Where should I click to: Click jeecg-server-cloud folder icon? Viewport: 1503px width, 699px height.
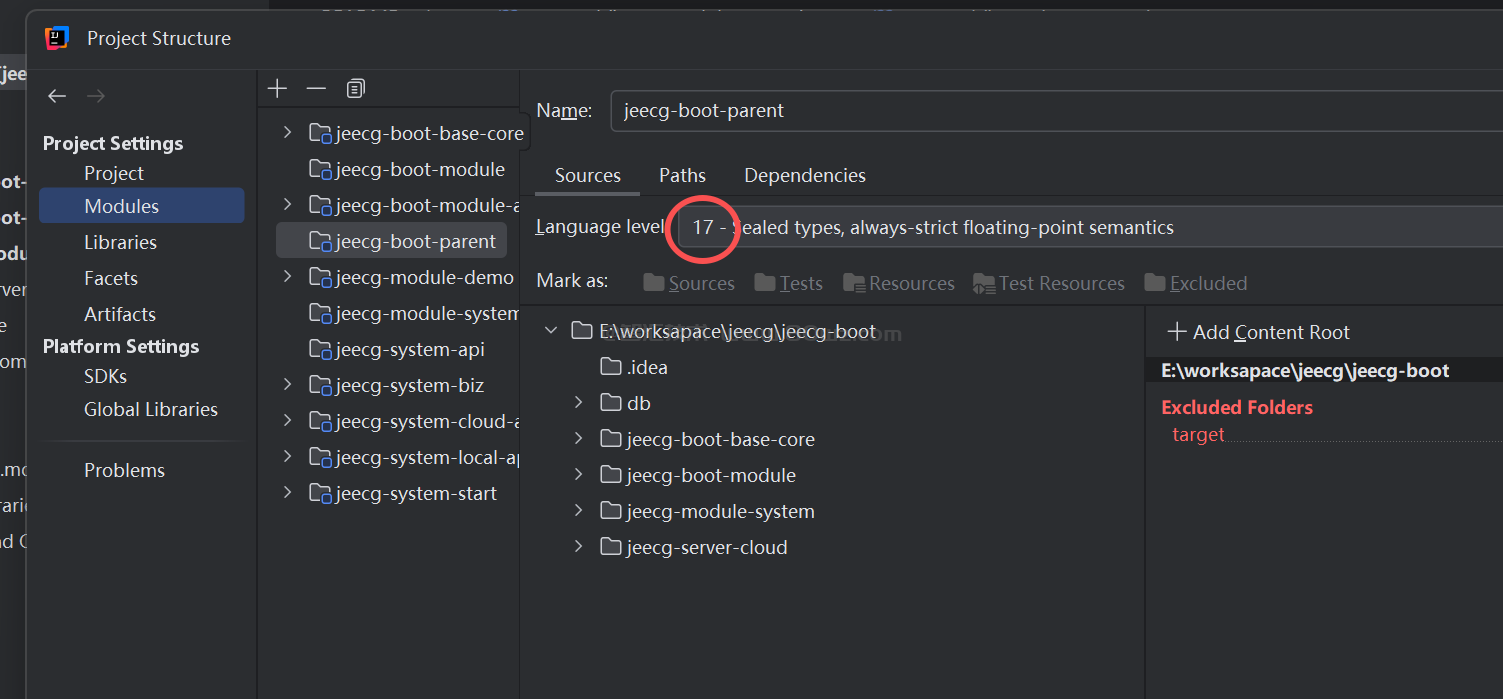(x=610, y=547)
